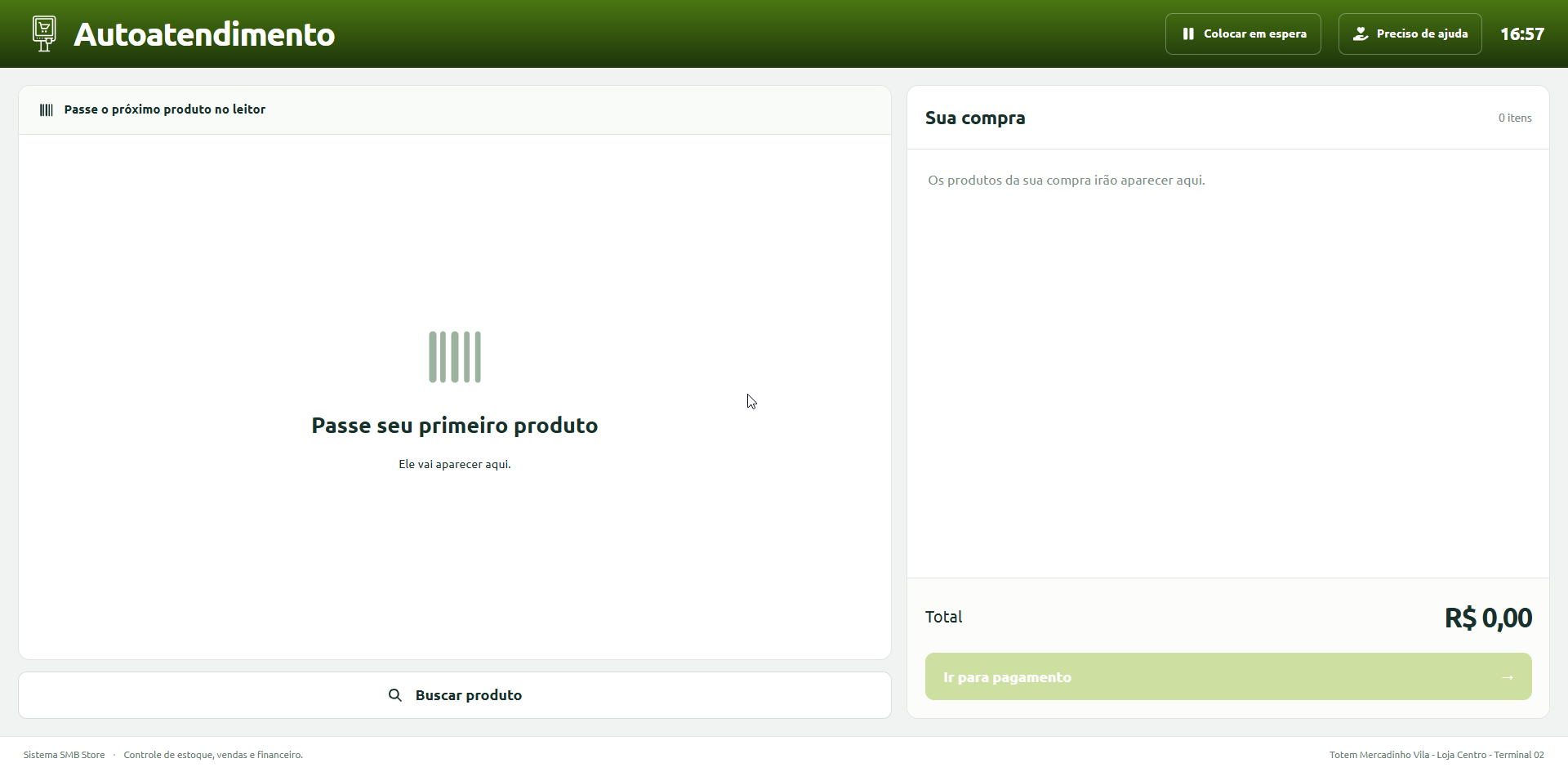The image size is (1568, 772).
Task: Click Totem Mercadinho Vila Terminal 02 text
Action: coord(1437,755)
